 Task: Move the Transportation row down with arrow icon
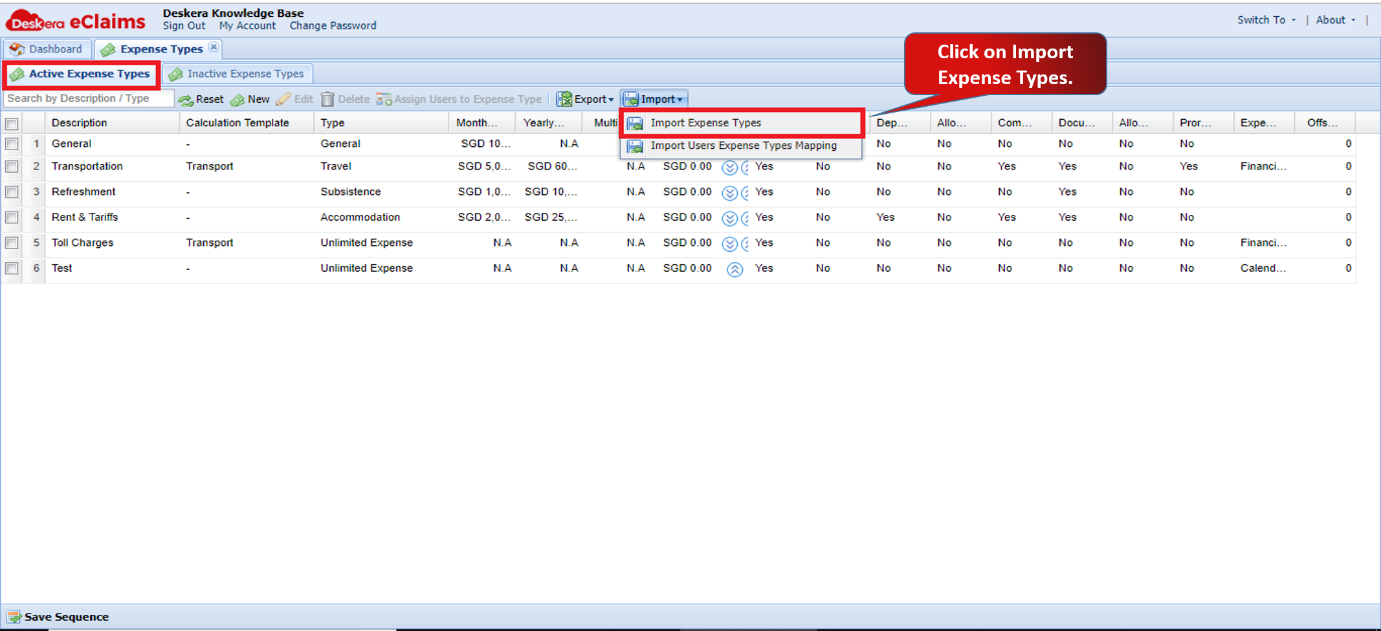[730, 167]
